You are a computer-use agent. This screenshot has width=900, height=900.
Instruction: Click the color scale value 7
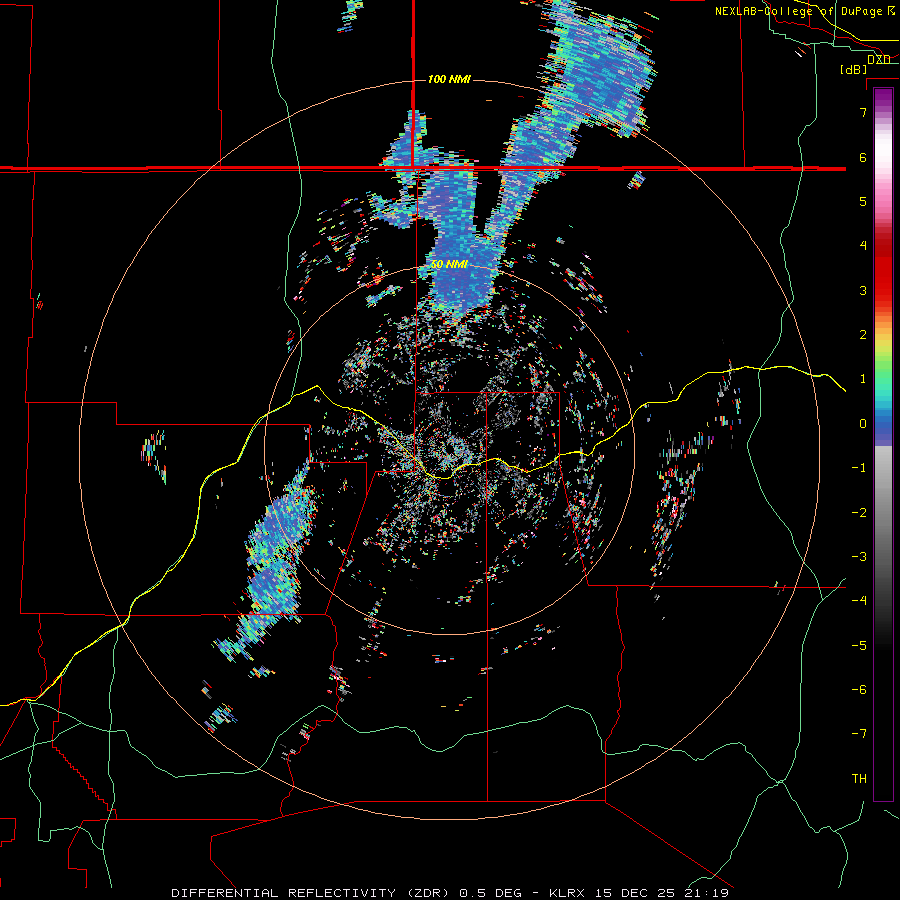(x=863, y=112)
